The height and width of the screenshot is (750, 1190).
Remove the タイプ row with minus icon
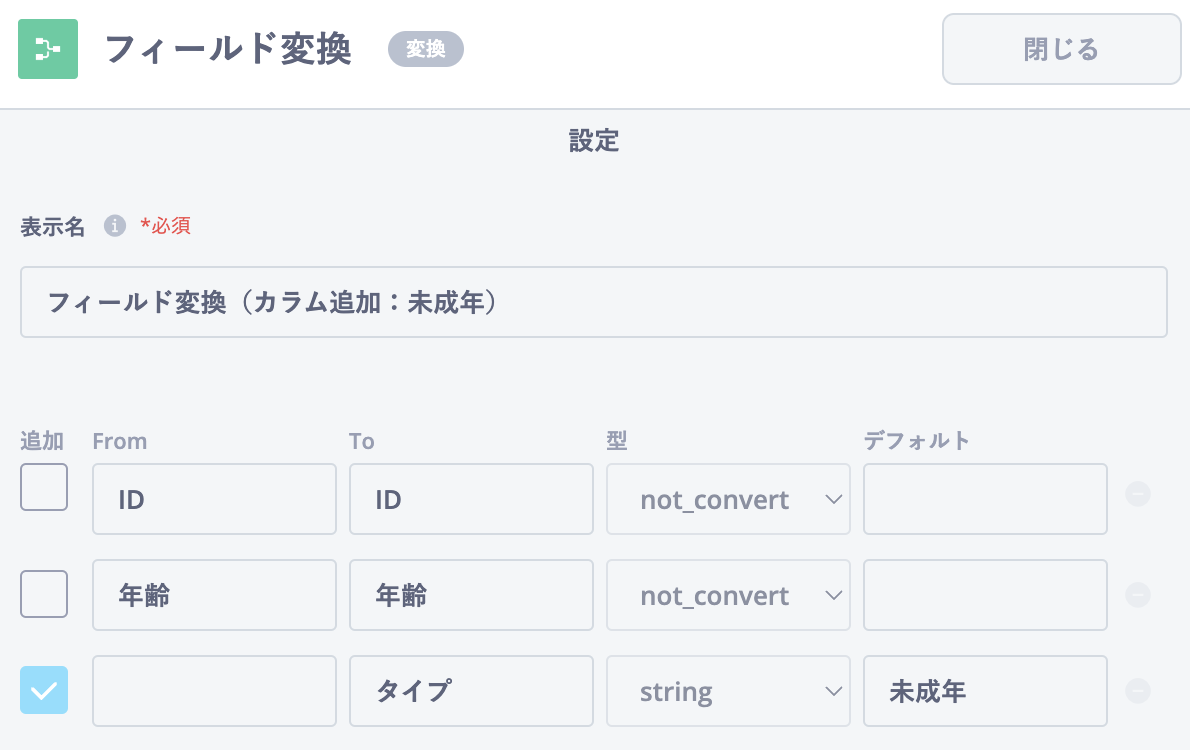(1138, 691)
